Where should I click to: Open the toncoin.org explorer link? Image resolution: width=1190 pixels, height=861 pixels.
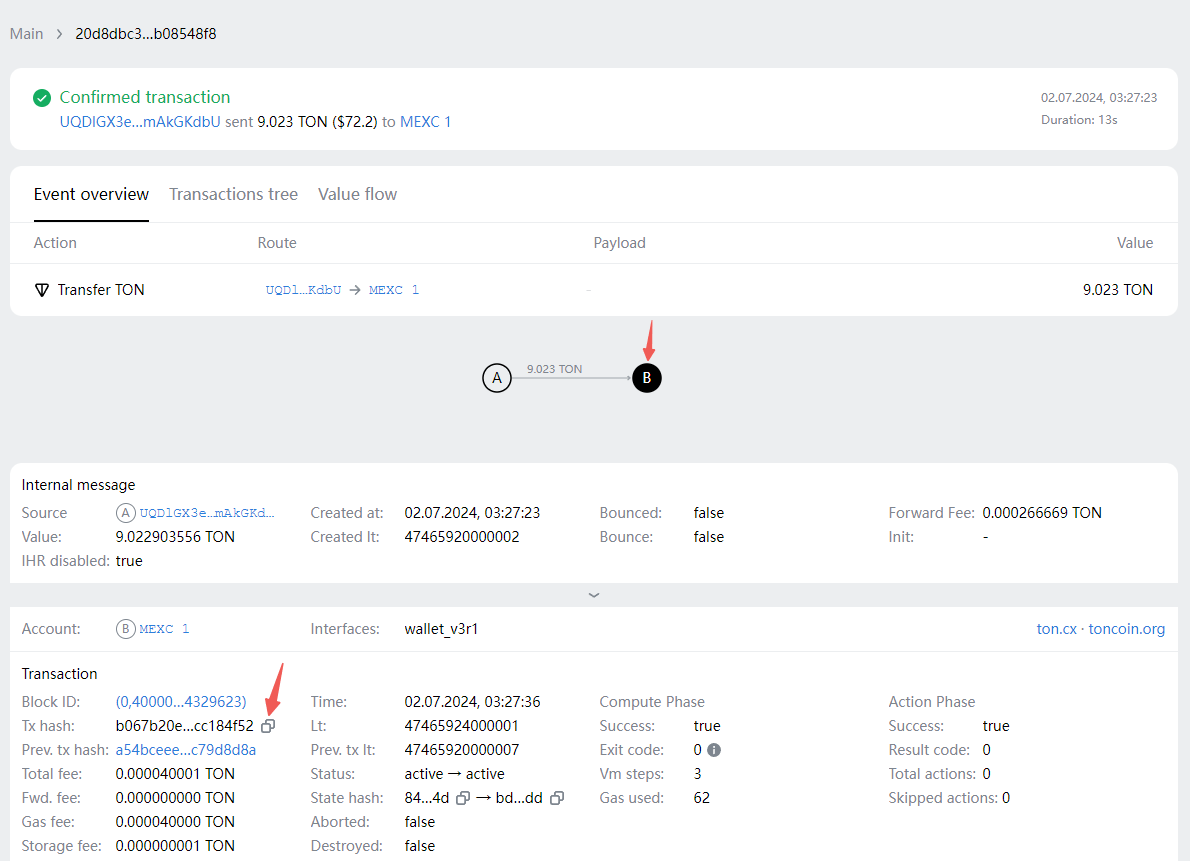1127,629
